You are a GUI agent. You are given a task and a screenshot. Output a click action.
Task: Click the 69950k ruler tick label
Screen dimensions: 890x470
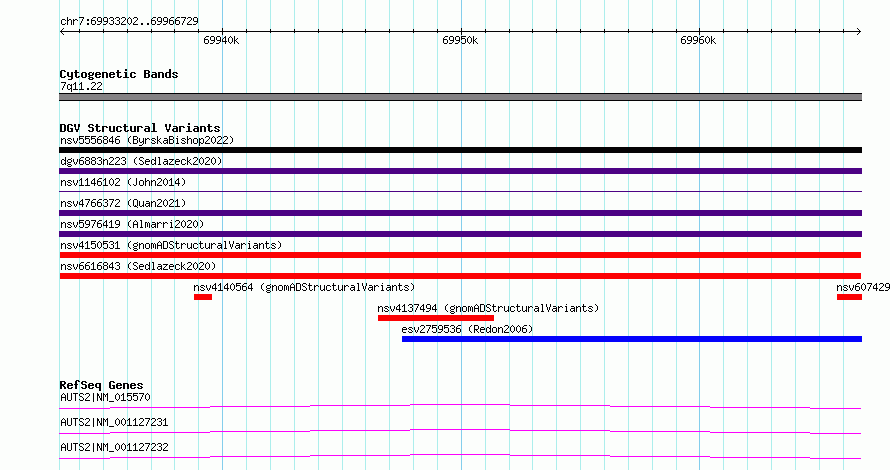coord(460,40)
